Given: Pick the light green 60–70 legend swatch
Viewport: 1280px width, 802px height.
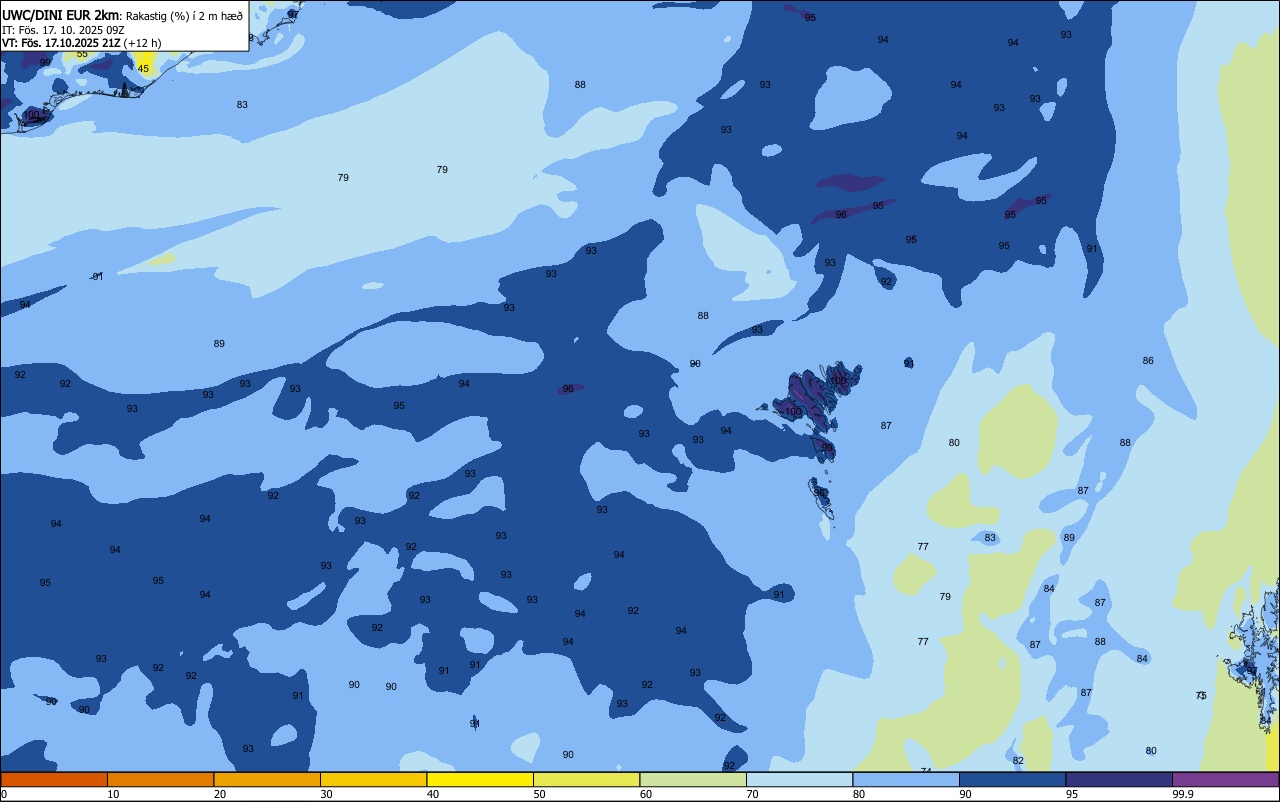Looking at the screenshot, I should click(x=693, y=779).
